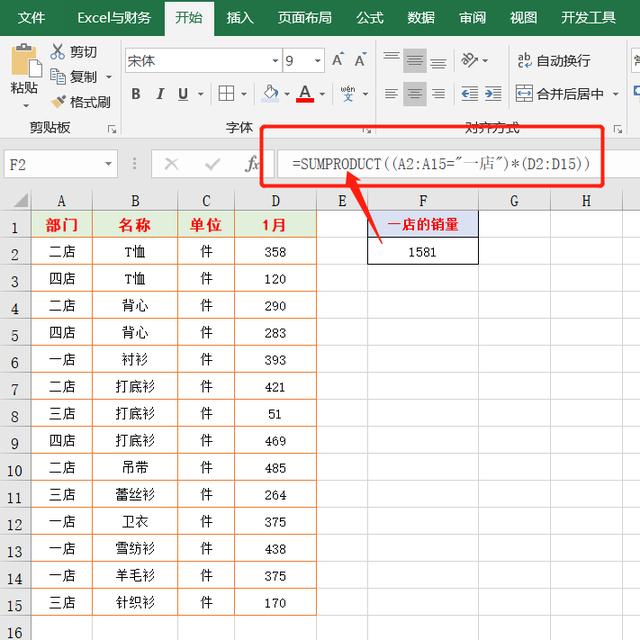Decrease indent icon
This screenshot has width=640, height=640.
[470, 93]
